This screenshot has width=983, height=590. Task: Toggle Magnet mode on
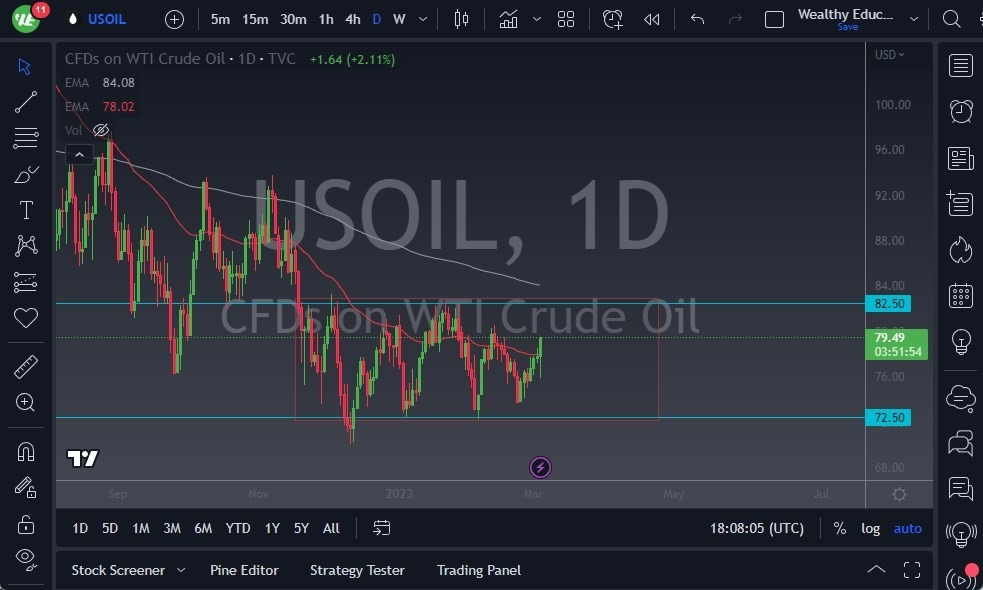click(x=25, y=451)
